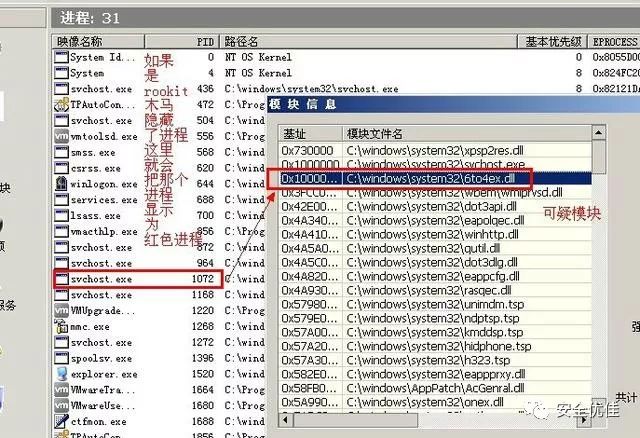Click the svchost.exe icon with PID 1272
Screen dimensions: 640x438
pyautogui.click(x=61, y=342)
